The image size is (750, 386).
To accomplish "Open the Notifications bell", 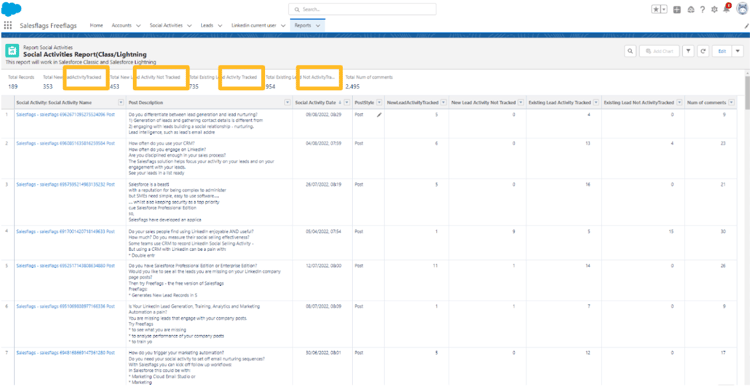I will [727, 9].
